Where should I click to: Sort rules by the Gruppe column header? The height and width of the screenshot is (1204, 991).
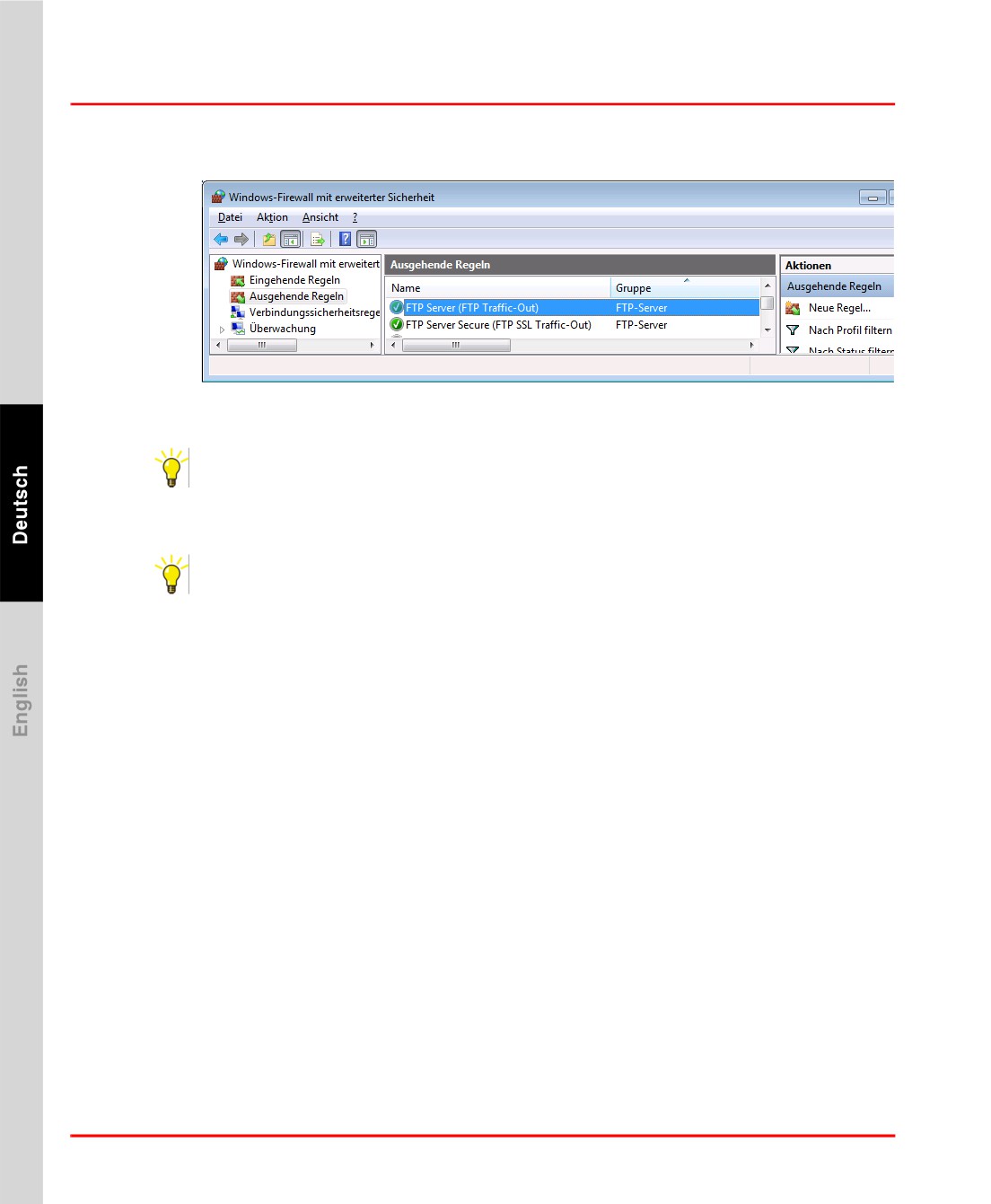tap(686, 288)
